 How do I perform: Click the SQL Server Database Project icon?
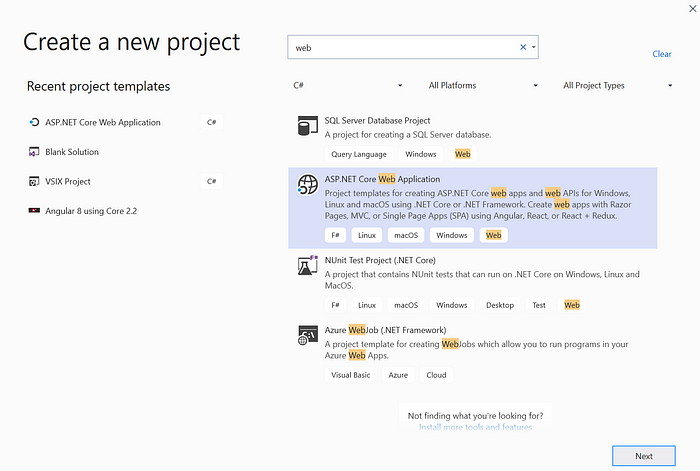click(308, 126)
